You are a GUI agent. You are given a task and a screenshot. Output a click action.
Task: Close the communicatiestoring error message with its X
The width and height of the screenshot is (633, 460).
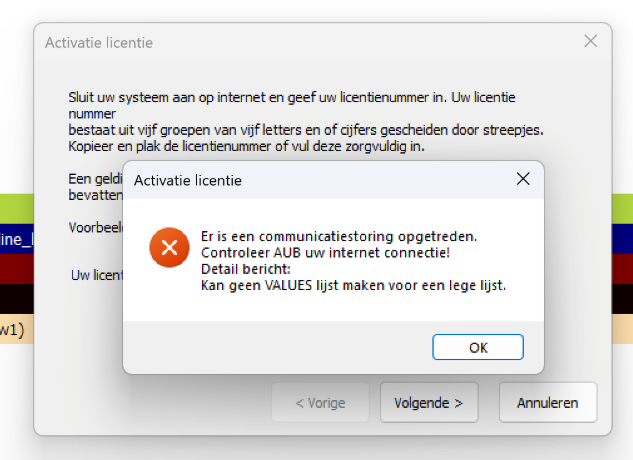(x=523, y=179)
